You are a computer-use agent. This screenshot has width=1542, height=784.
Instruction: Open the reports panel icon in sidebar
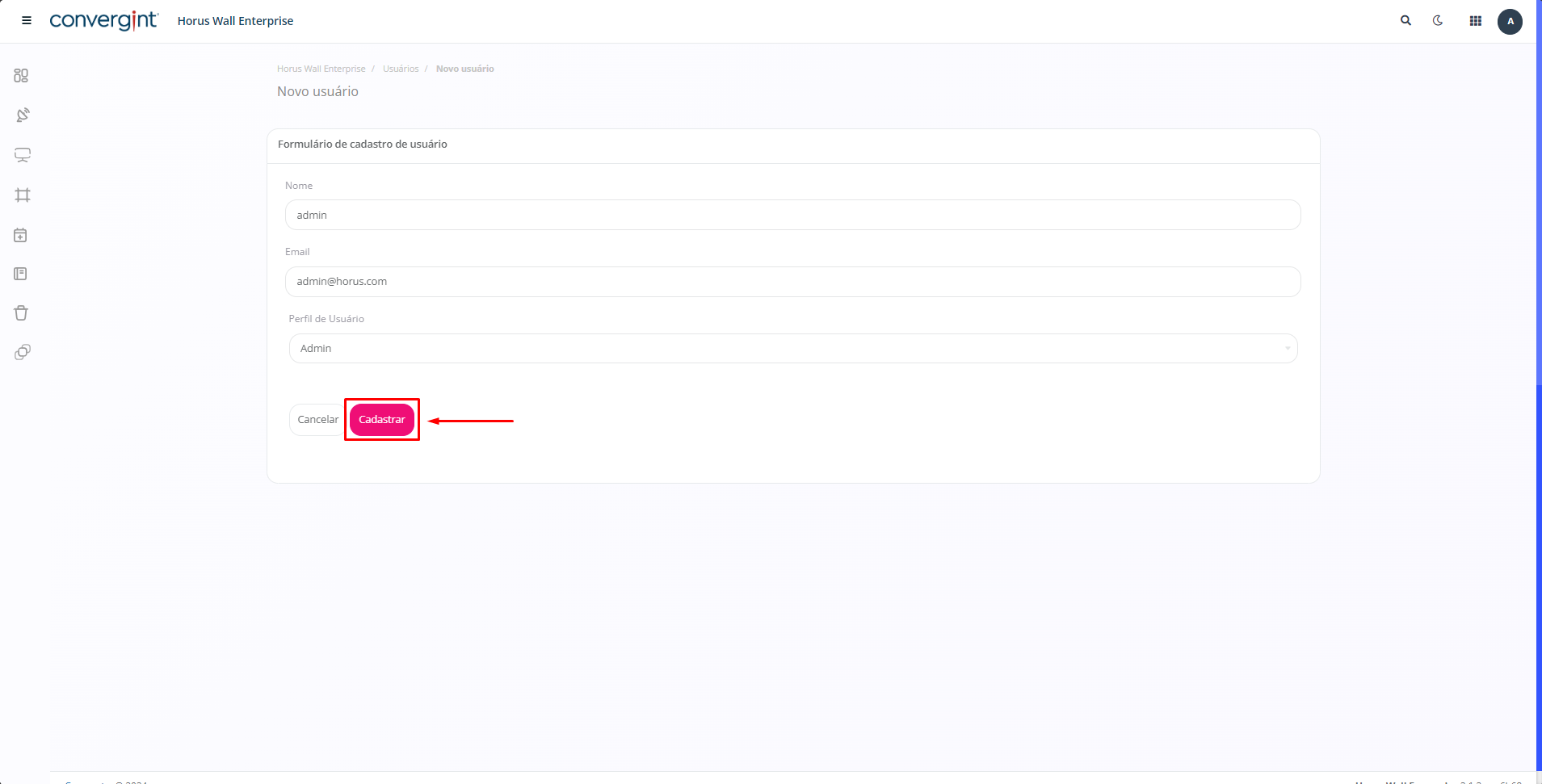coord(22,274)
